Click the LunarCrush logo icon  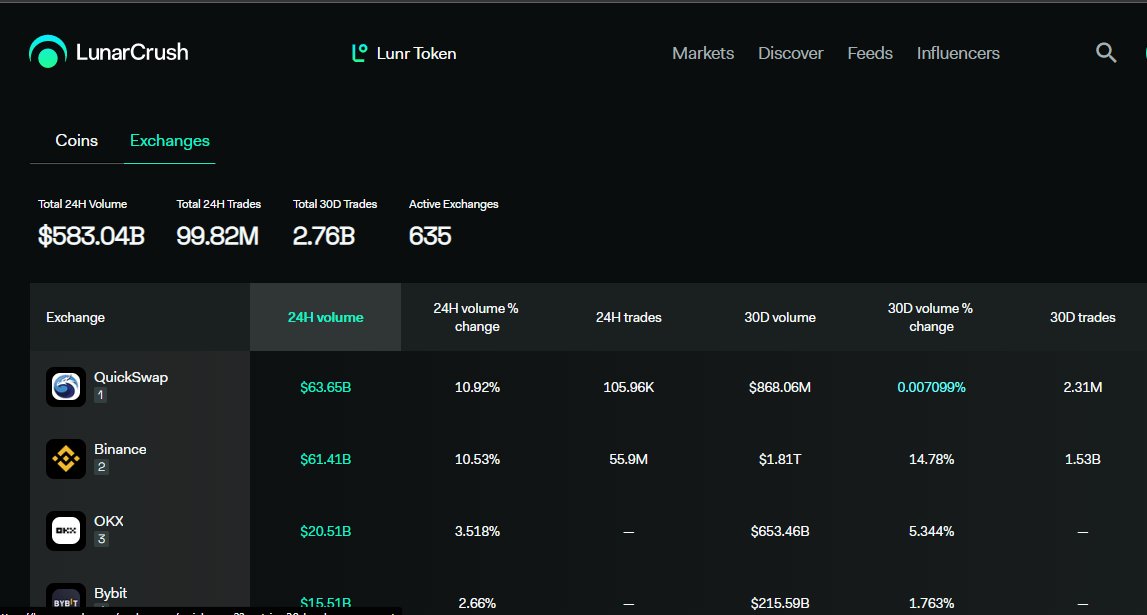[x=48, y=52]
